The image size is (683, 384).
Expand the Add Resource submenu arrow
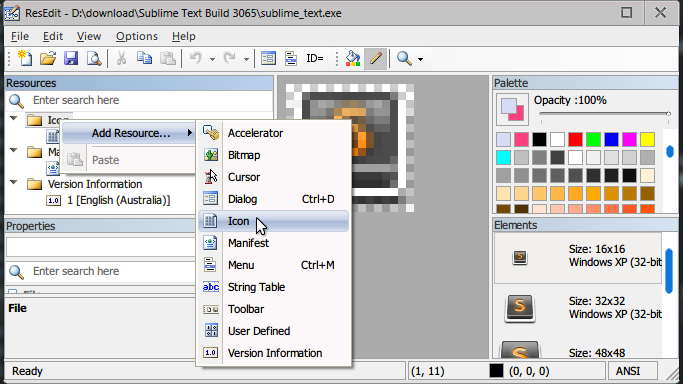(x=190, y=132)
